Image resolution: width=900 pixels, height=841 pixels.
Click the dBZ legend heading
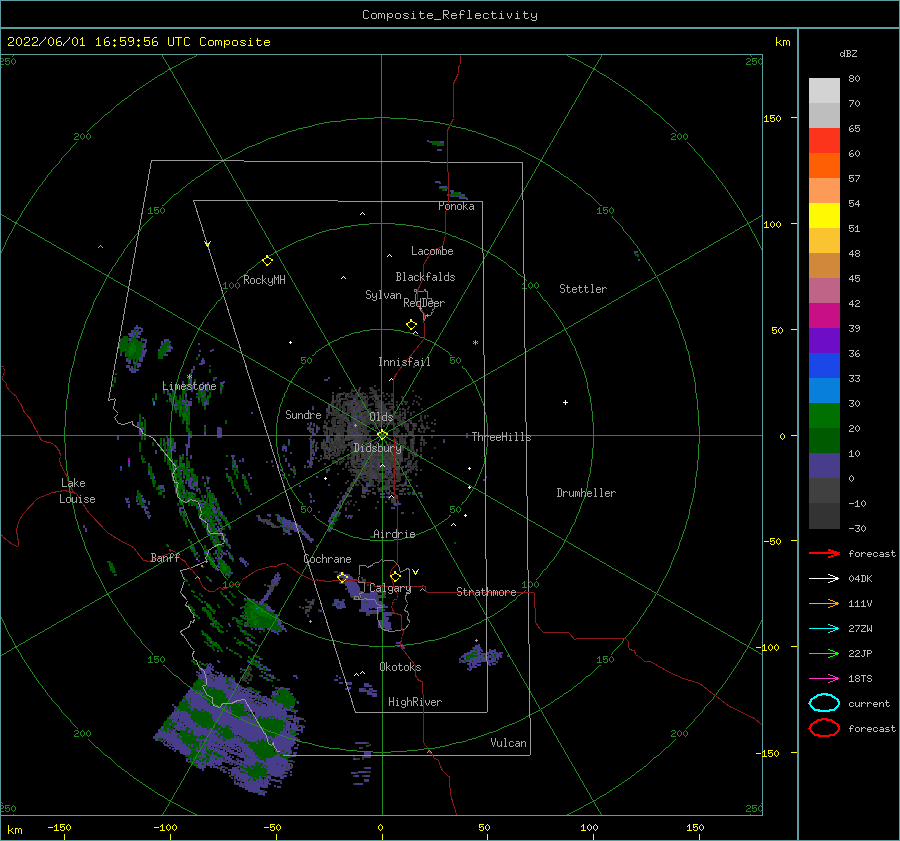point(848,53)
